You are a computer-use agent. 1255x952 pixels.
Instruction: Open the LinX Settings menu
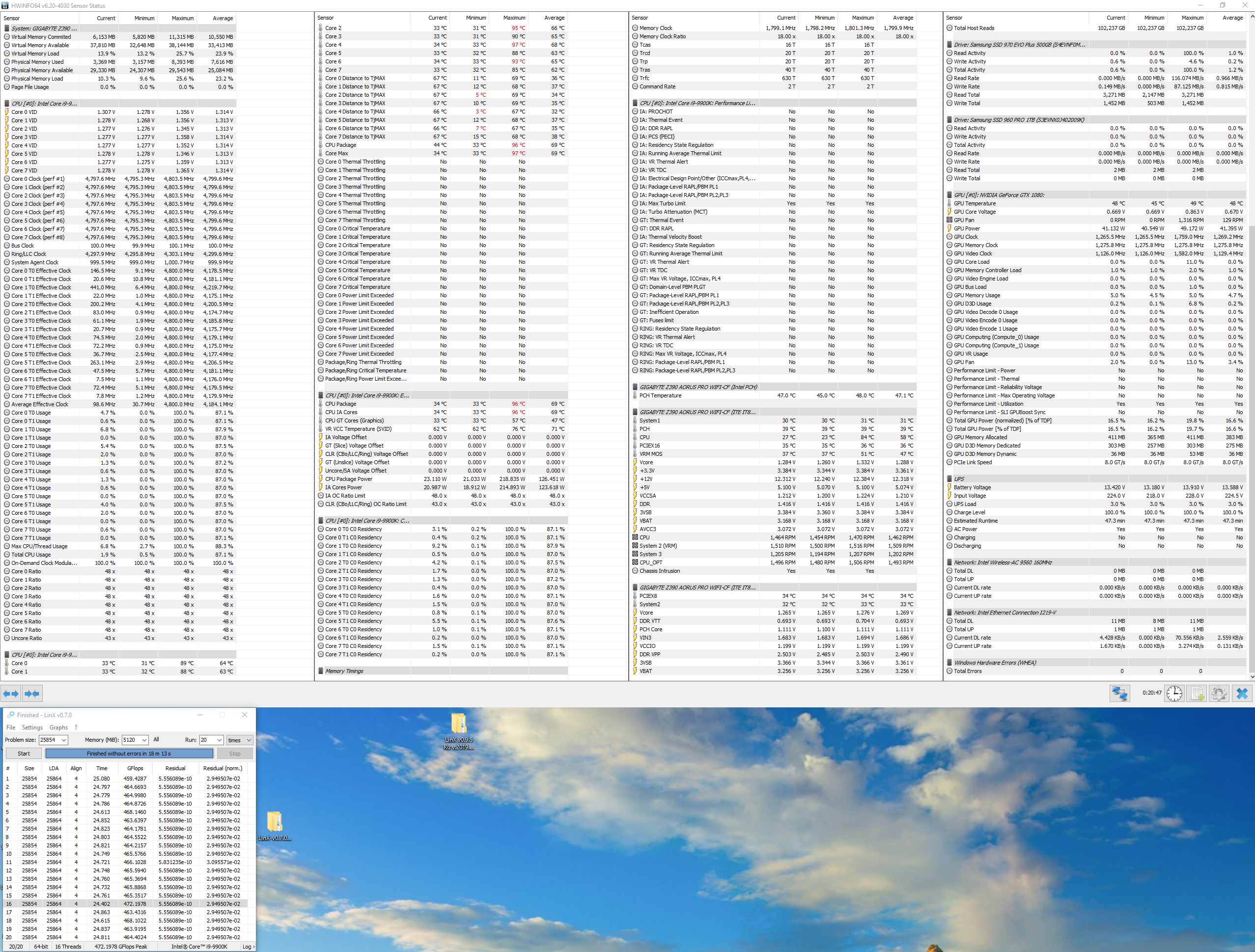click(x=32, y=728)
